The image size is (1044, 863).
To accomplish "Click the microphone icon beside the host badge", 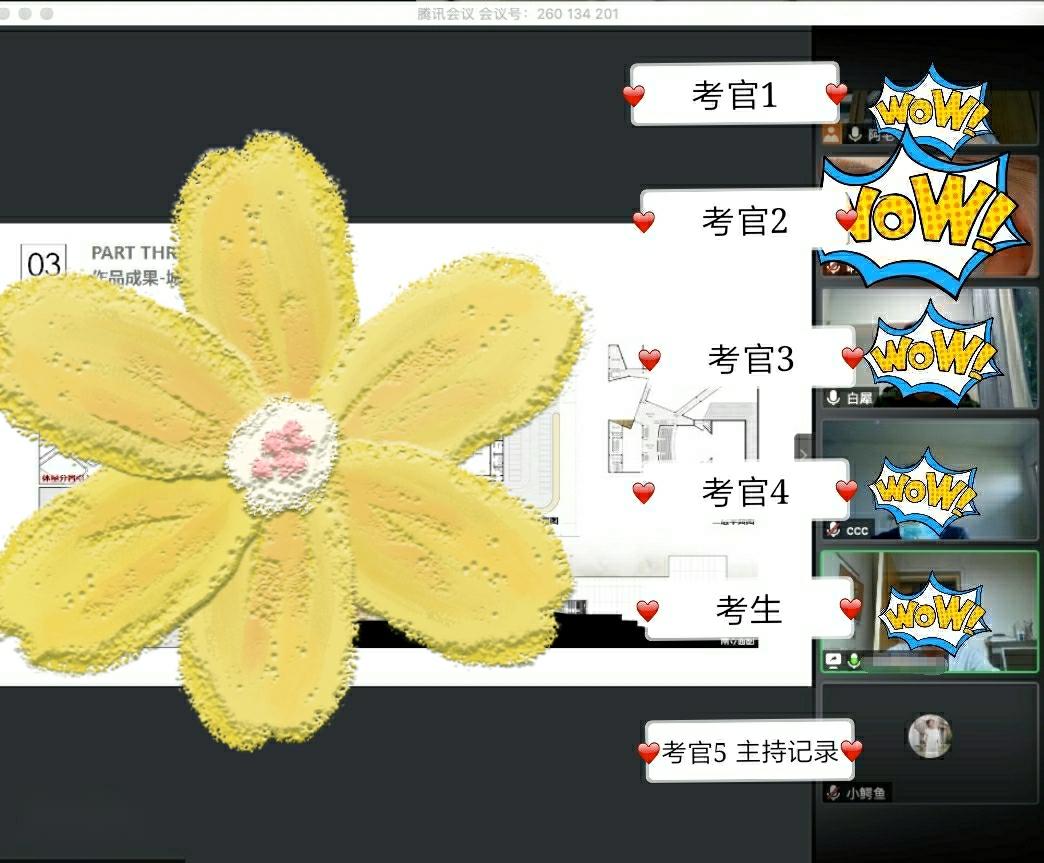I will (856, 134).
